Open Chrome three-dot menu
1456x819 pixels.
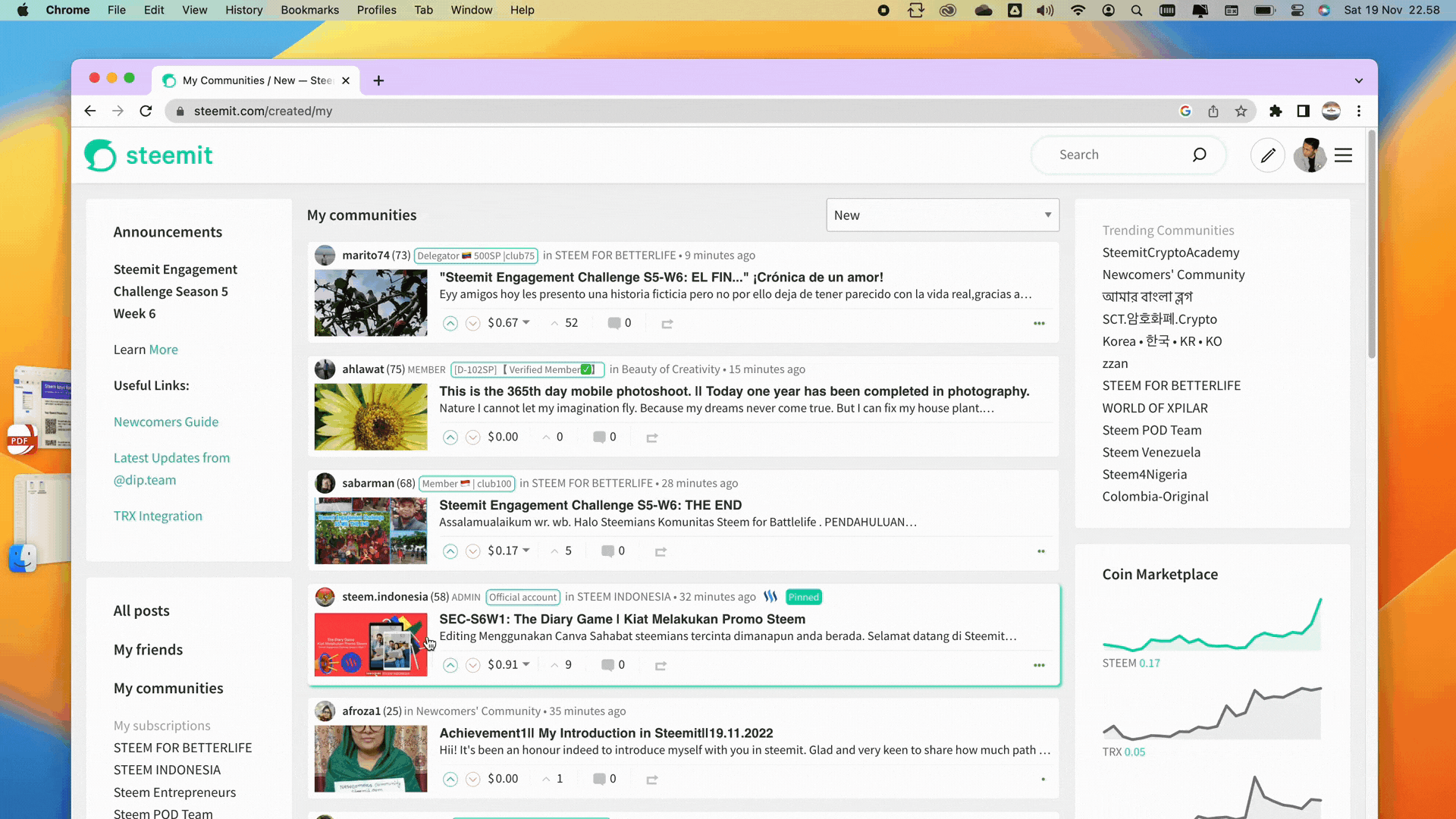pyautogui.click(x=1358, y=111)
